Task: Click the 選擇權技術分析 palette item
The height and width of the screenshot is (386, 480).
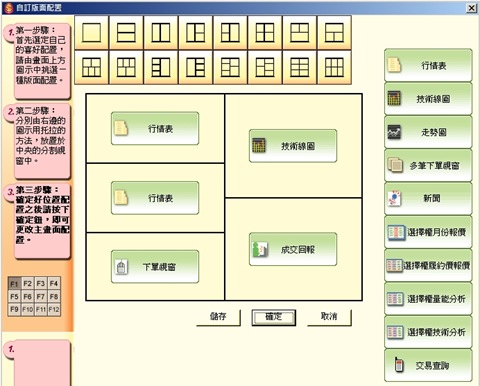Action: point(428,332)
